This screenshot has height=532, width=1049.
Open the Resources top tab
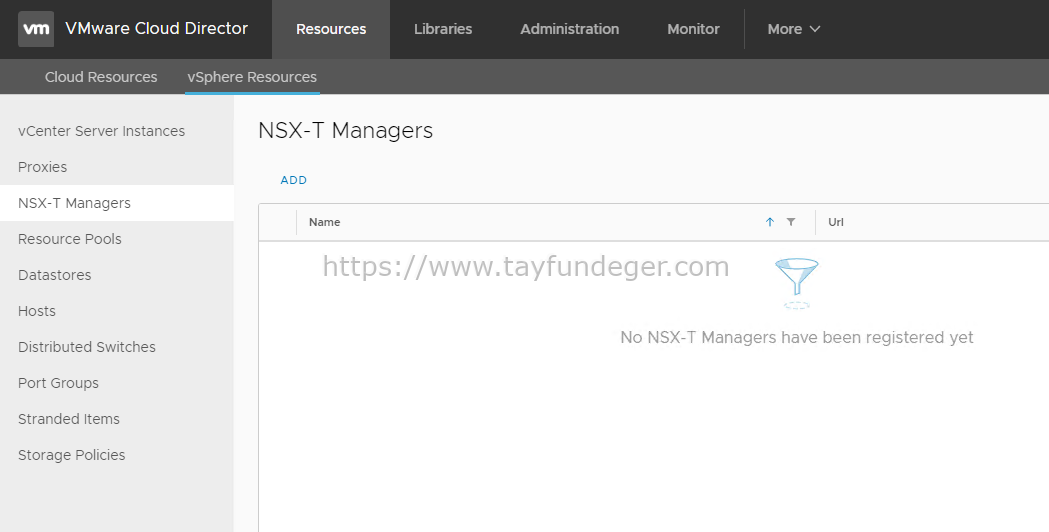pos(331,29)
